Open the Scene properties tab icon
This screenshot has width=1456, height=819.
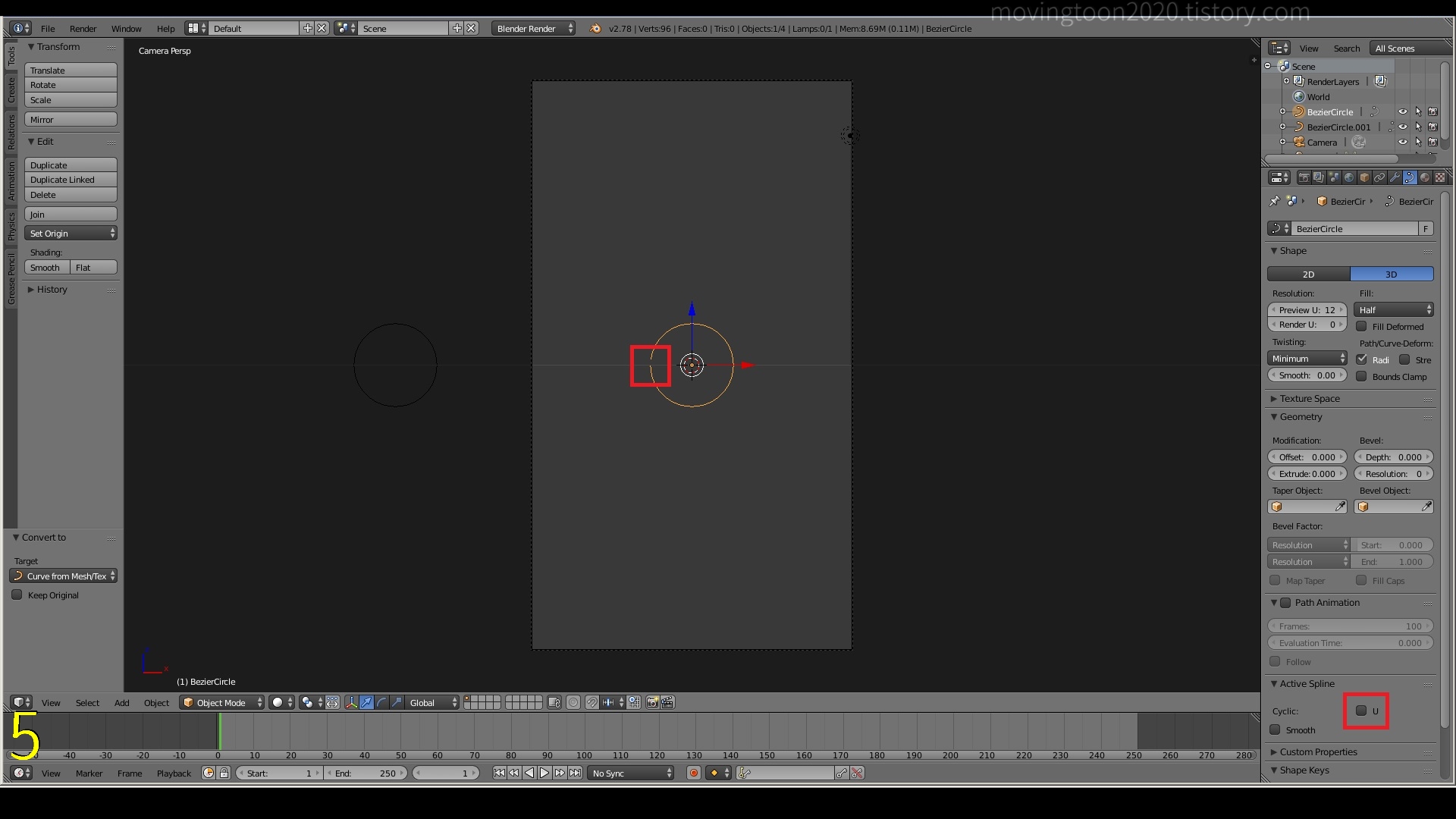point(1334,177)
